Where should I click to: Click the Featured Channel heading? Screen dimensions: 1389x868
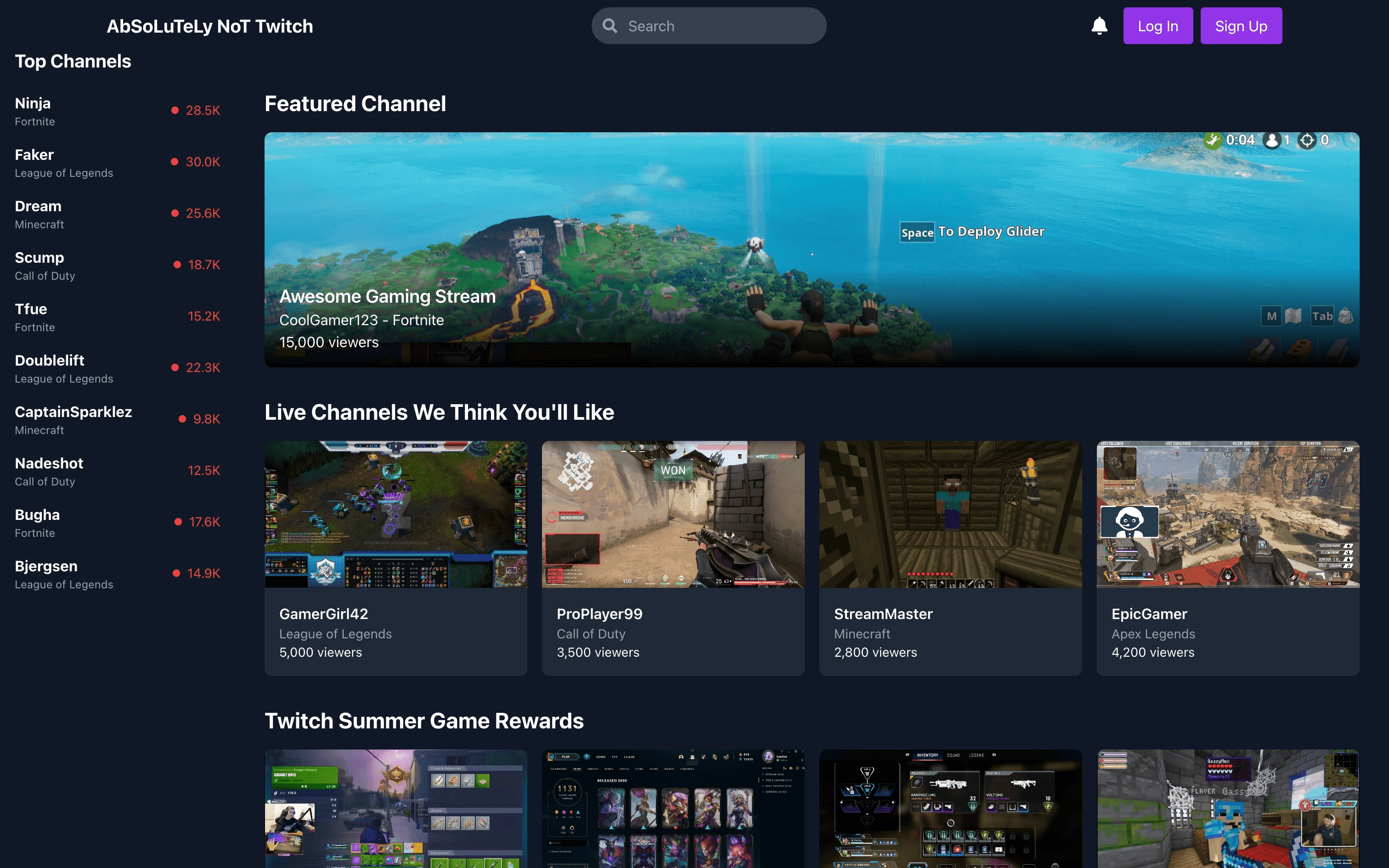point(355,104)
